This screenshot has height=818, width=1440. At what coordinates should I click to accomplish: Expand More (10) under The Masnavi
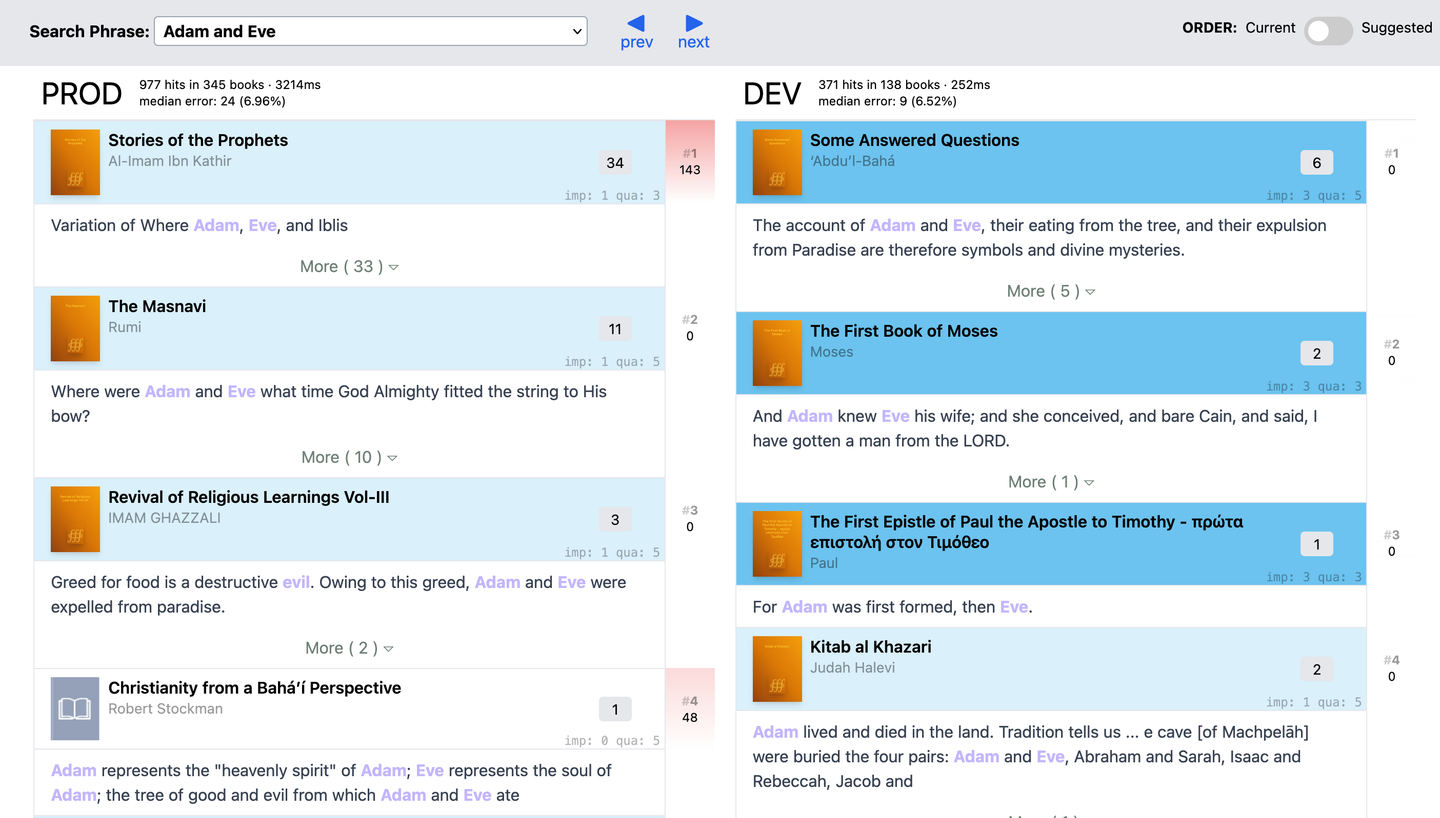[x=349, y=457]
